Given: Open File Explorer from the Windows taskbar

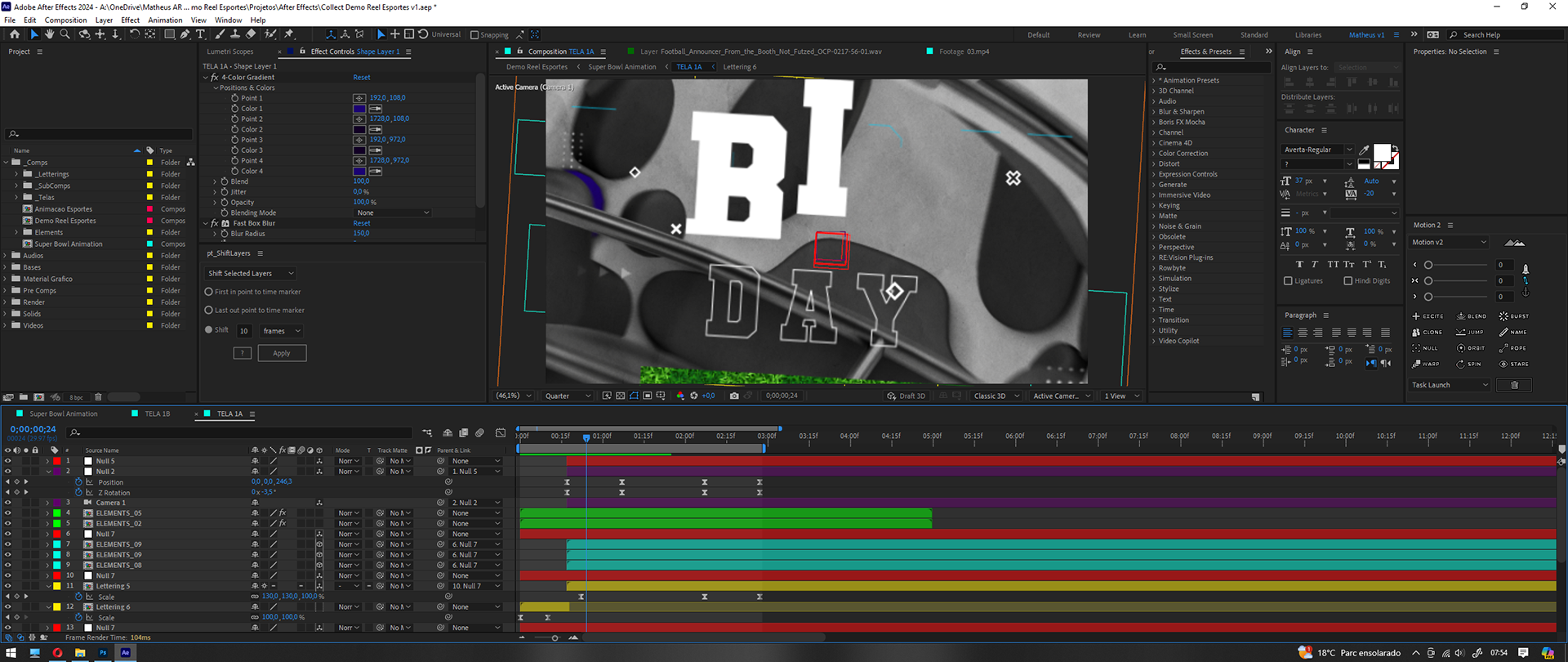Looking at the screenshot, I should (x=80, y=653).
